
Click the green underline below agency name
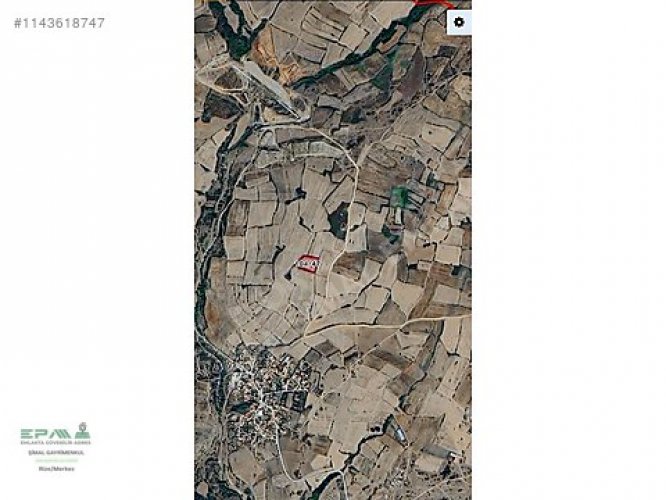(56, 460)
